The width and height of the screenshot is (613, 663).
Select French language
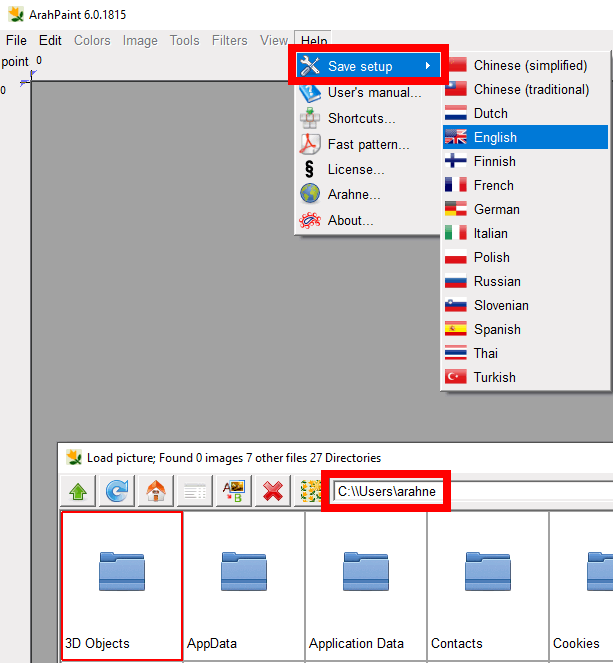click(525, 185)
